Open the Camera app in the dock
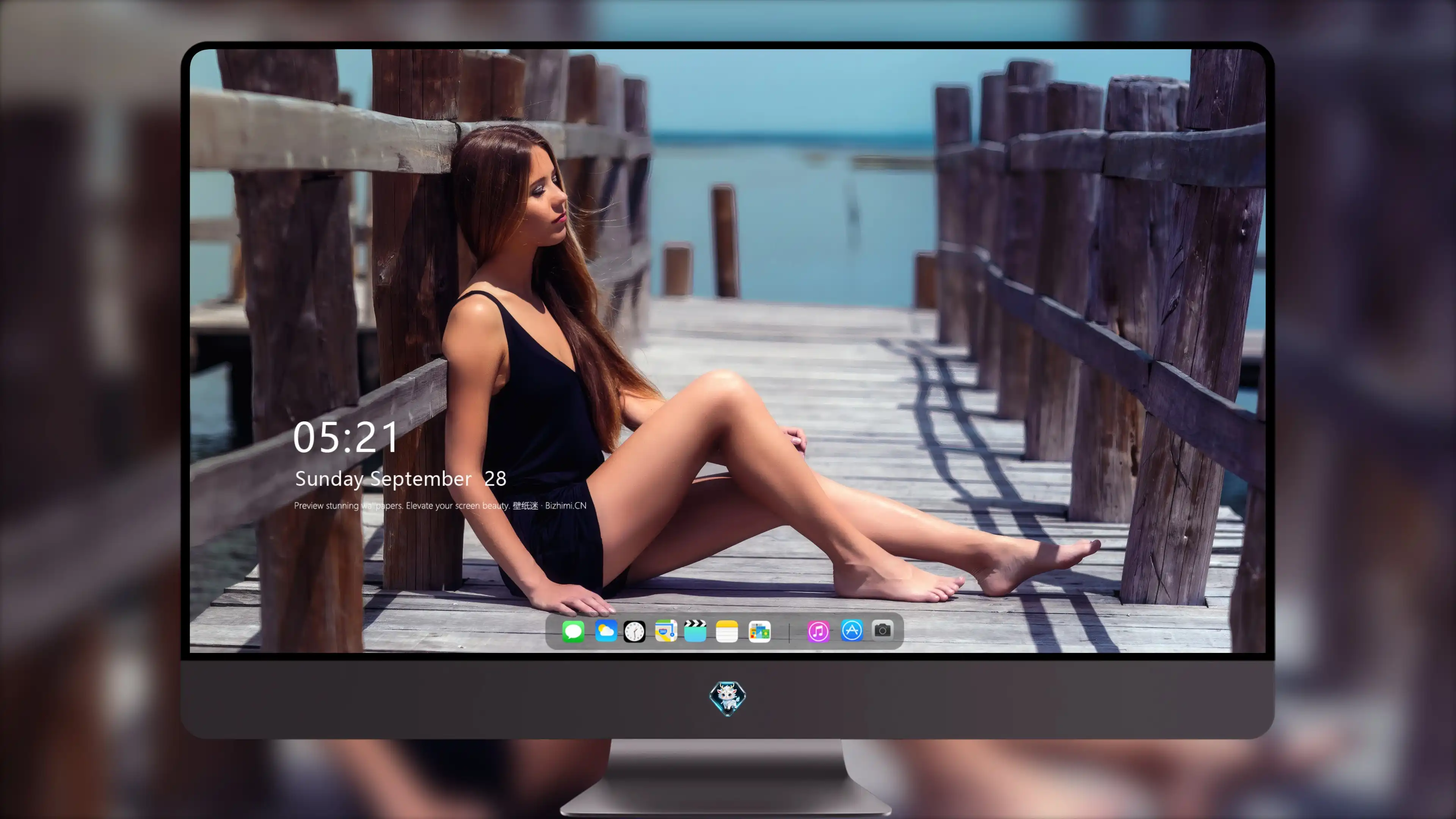1456x819 pixels. click(x=882, y=630)
